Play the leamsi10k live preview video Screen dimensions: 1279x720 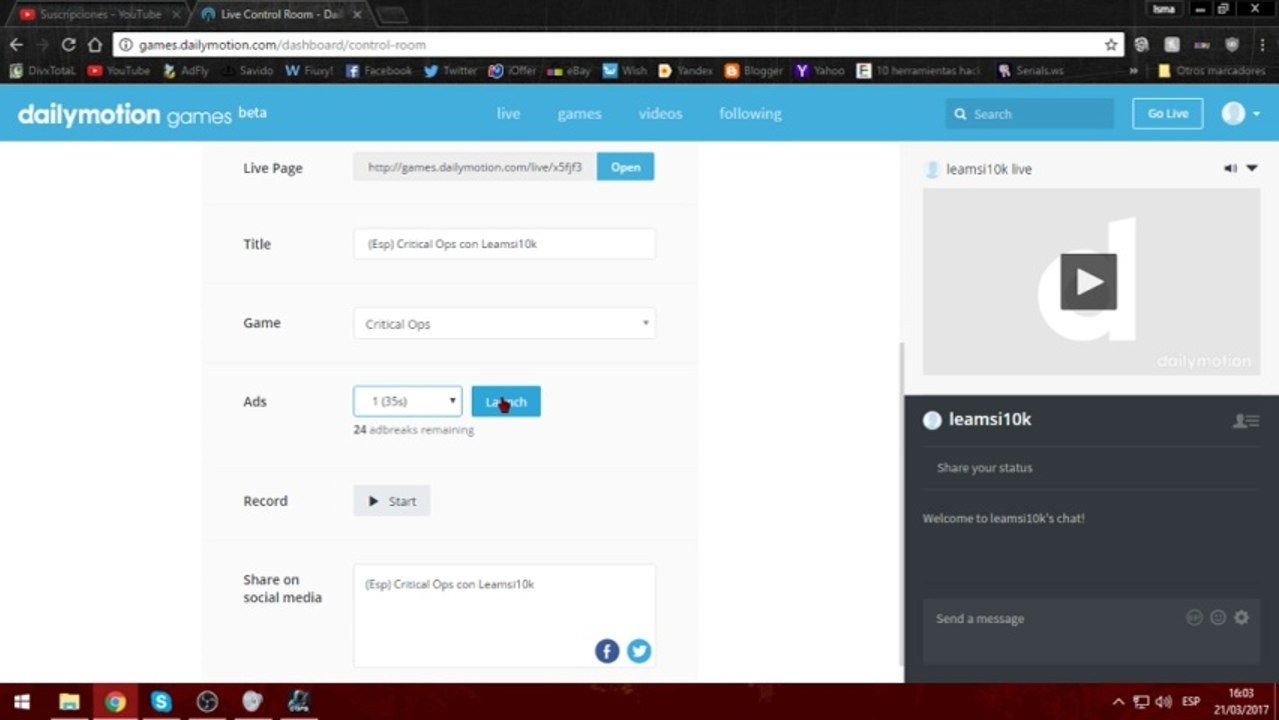(1088, 282)
